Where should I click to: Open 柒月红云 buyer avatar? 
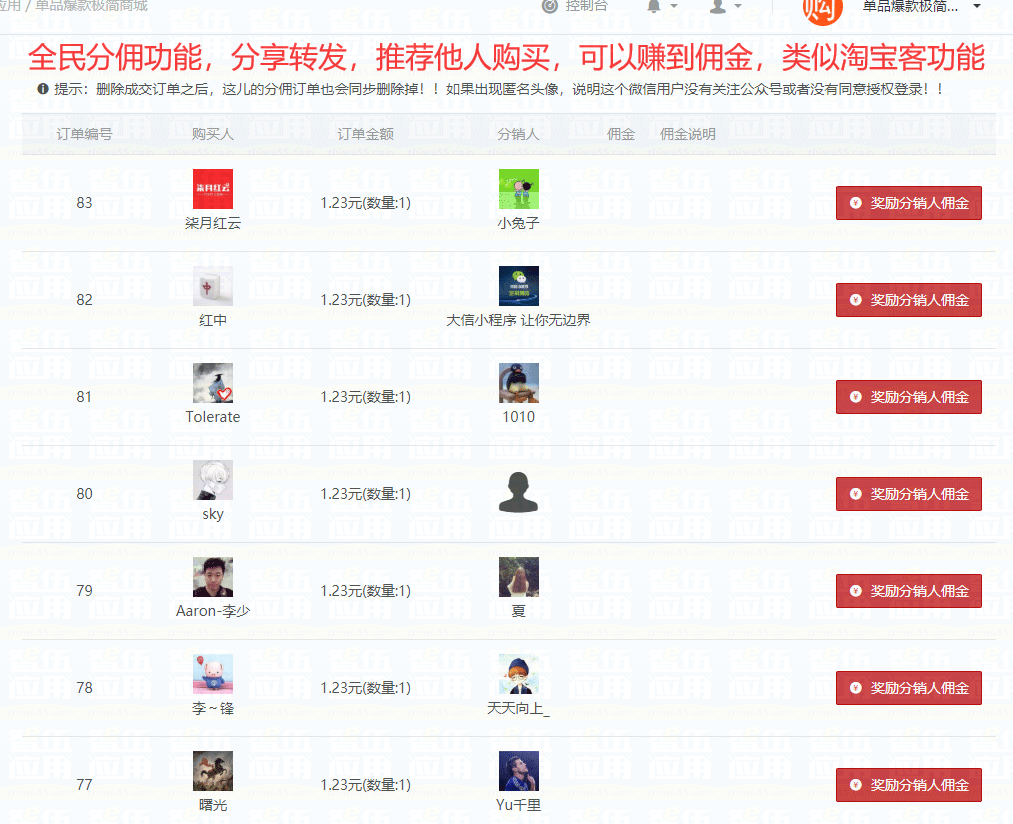tap(213, 189)
